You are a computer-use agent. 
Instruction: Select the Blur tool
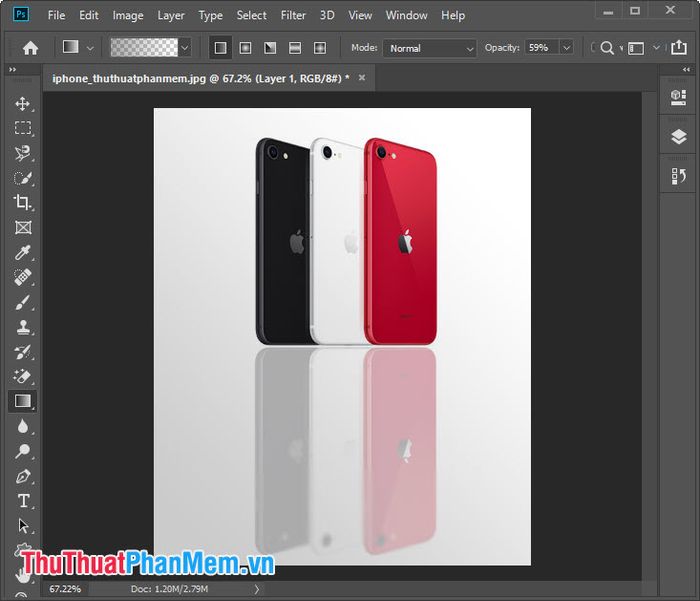click(x=22, y=426)
